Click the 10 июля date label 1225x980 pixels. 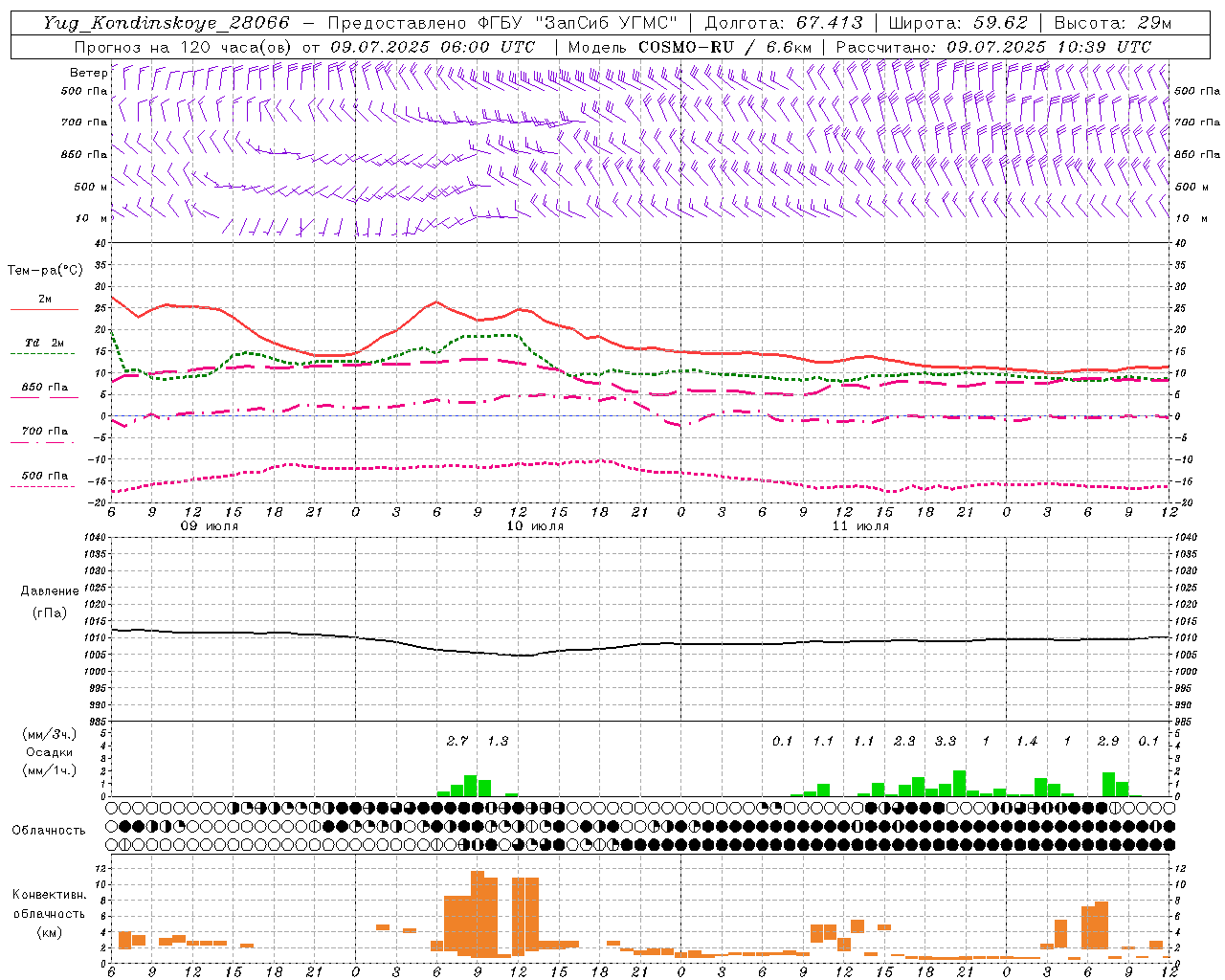click(x=535, y=526)
